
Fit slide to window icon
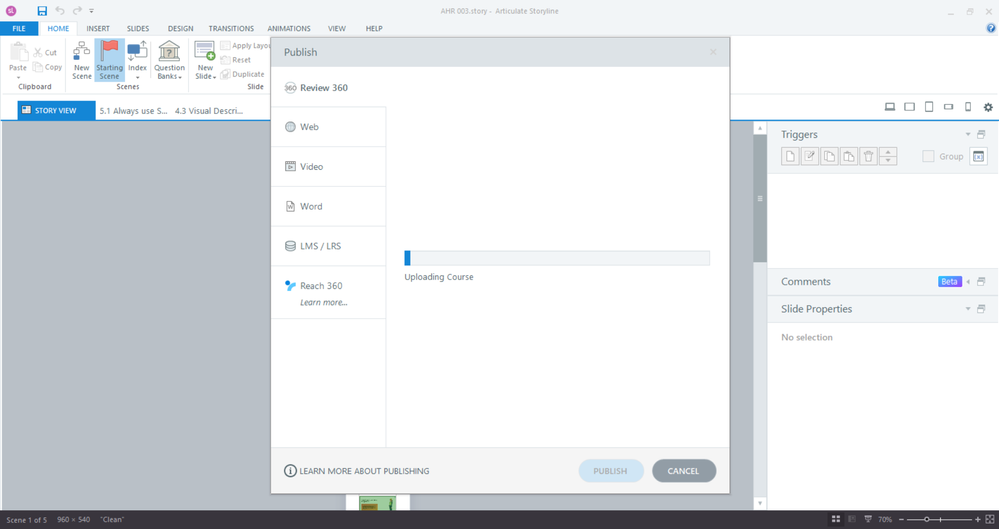(989, 519)
